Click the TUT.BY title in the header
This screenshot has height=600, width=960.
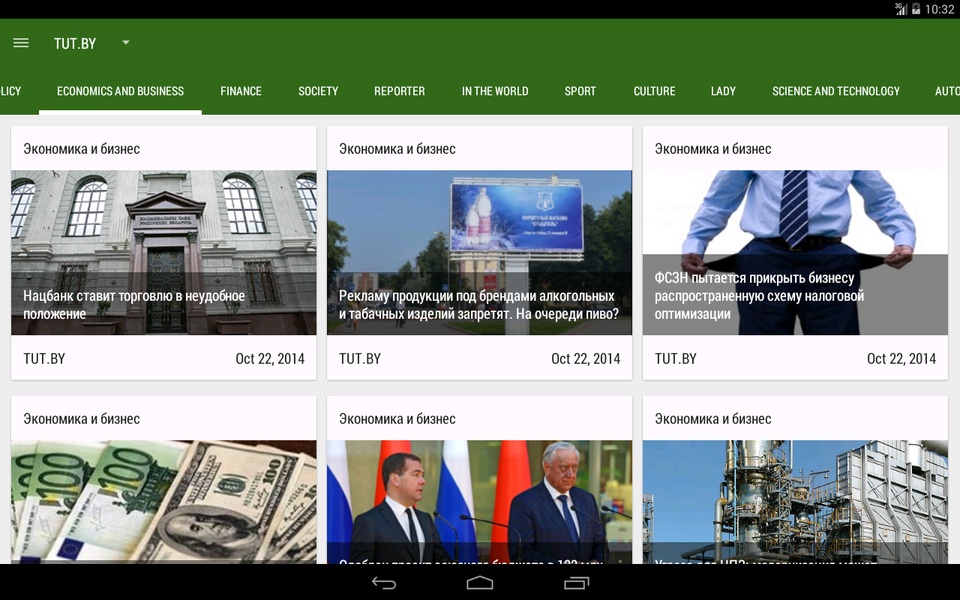click(x=75, y=43)
